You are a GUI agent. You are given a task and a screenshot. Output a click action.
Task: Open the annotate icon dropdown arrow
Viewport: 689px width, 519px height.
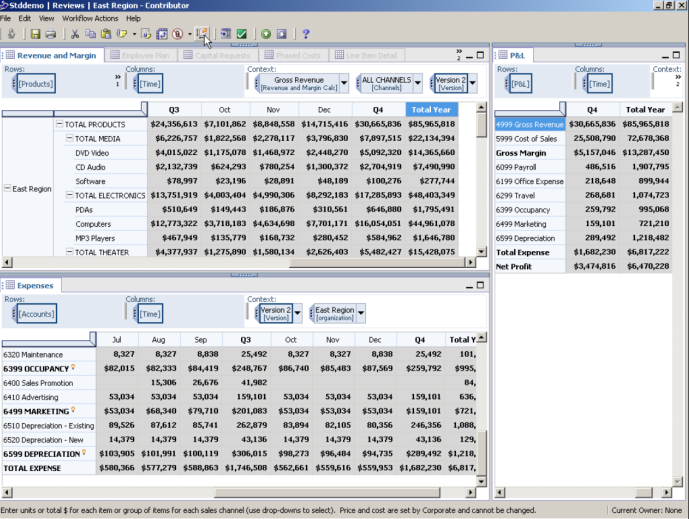tap(134, 34)
